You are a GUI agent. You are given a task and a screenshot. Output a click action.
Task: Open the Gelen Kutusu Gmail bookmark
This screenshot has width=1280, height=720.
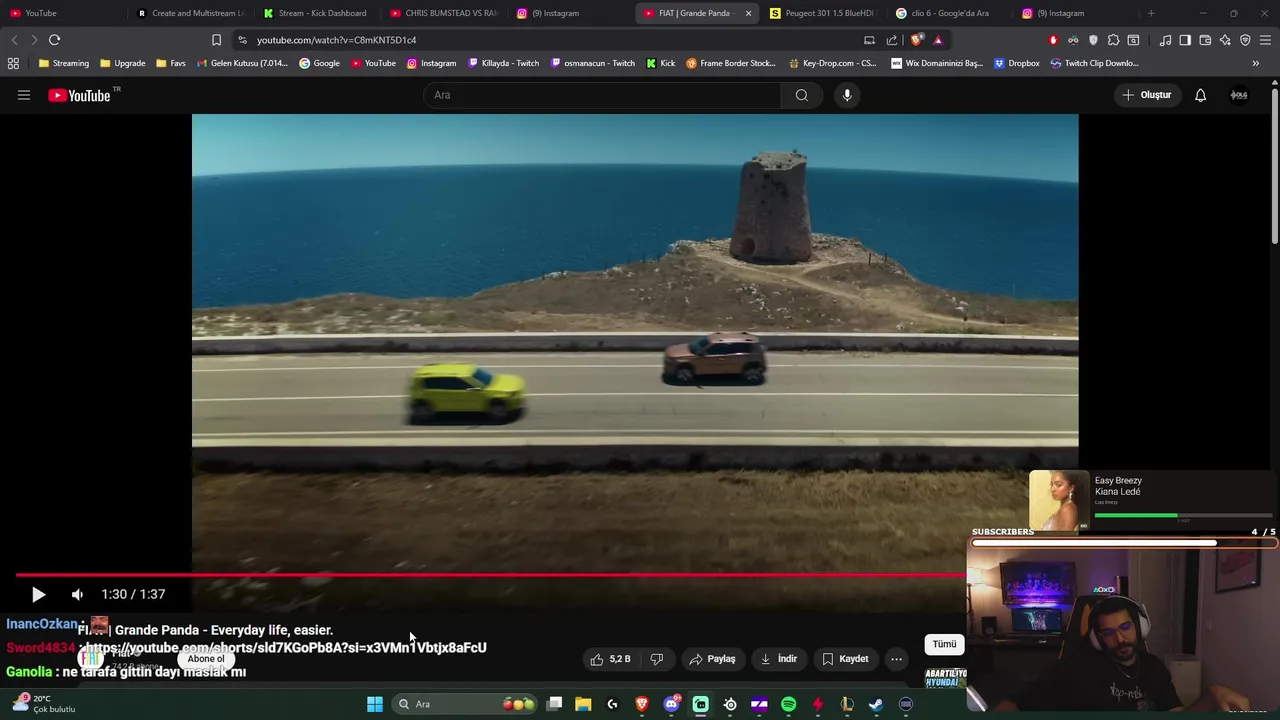(x=241, y=63)
